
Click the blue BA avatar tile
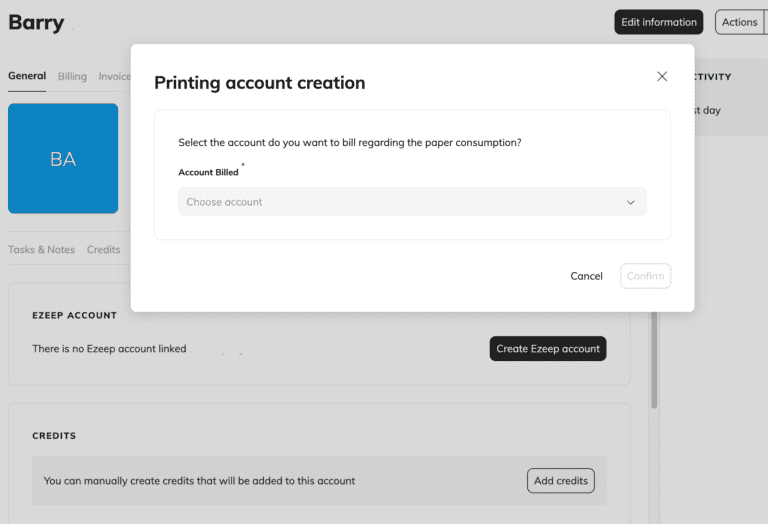click(63, 159)
